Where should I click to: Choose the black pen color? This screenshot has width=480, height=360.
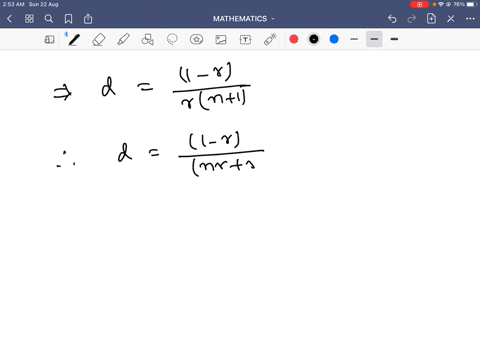[x=314, y=39]
